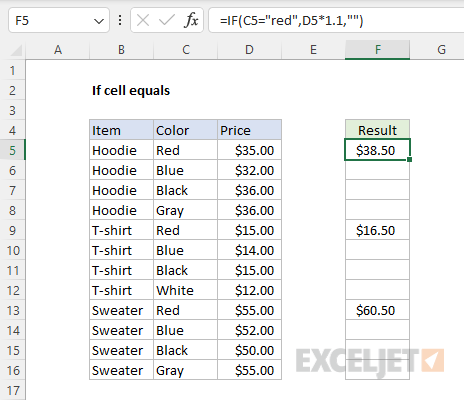This screenshot has width=464, height=400.
Task: Click Sweater in row 15
Action: 121,350
